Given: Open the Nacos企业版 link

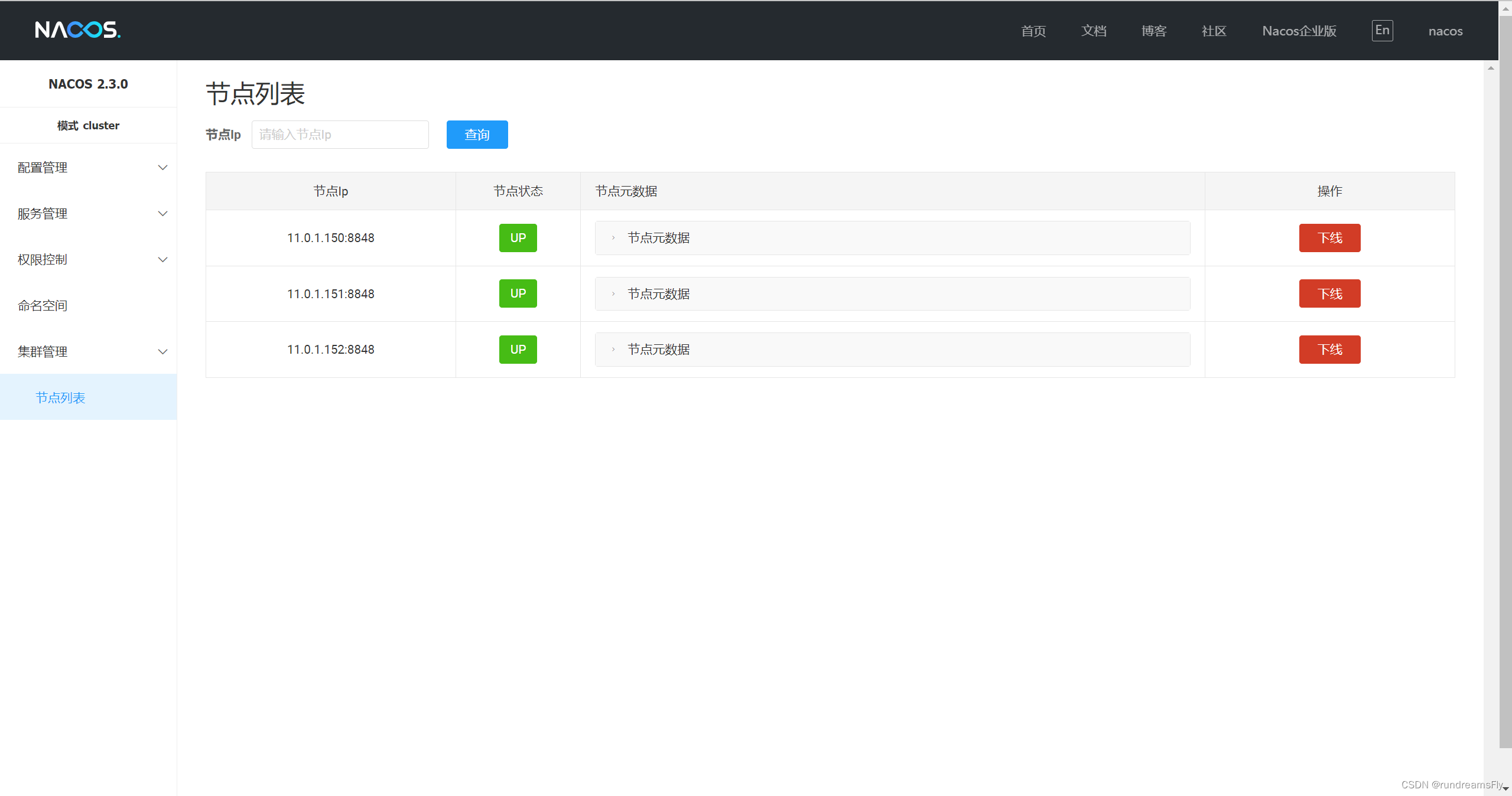Looking at the screenshot, I should click(1299, 31).
